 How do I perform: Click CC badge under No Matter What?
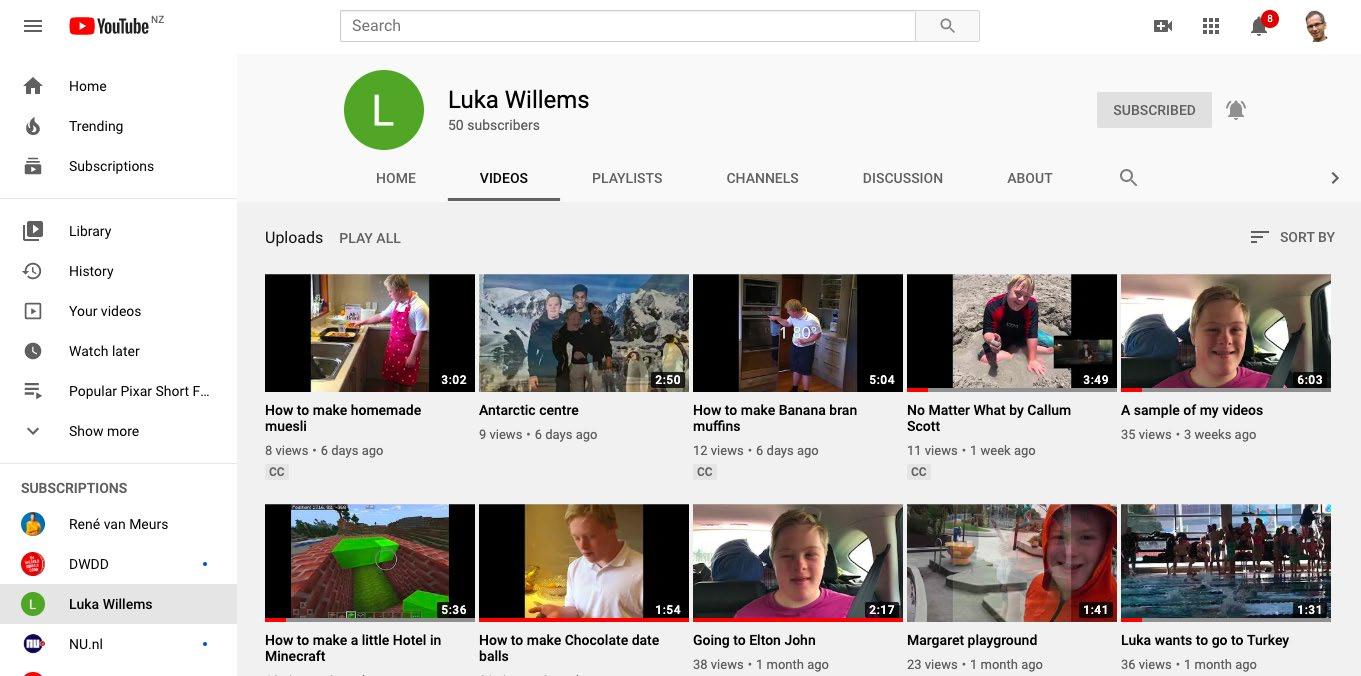(919, 472)
